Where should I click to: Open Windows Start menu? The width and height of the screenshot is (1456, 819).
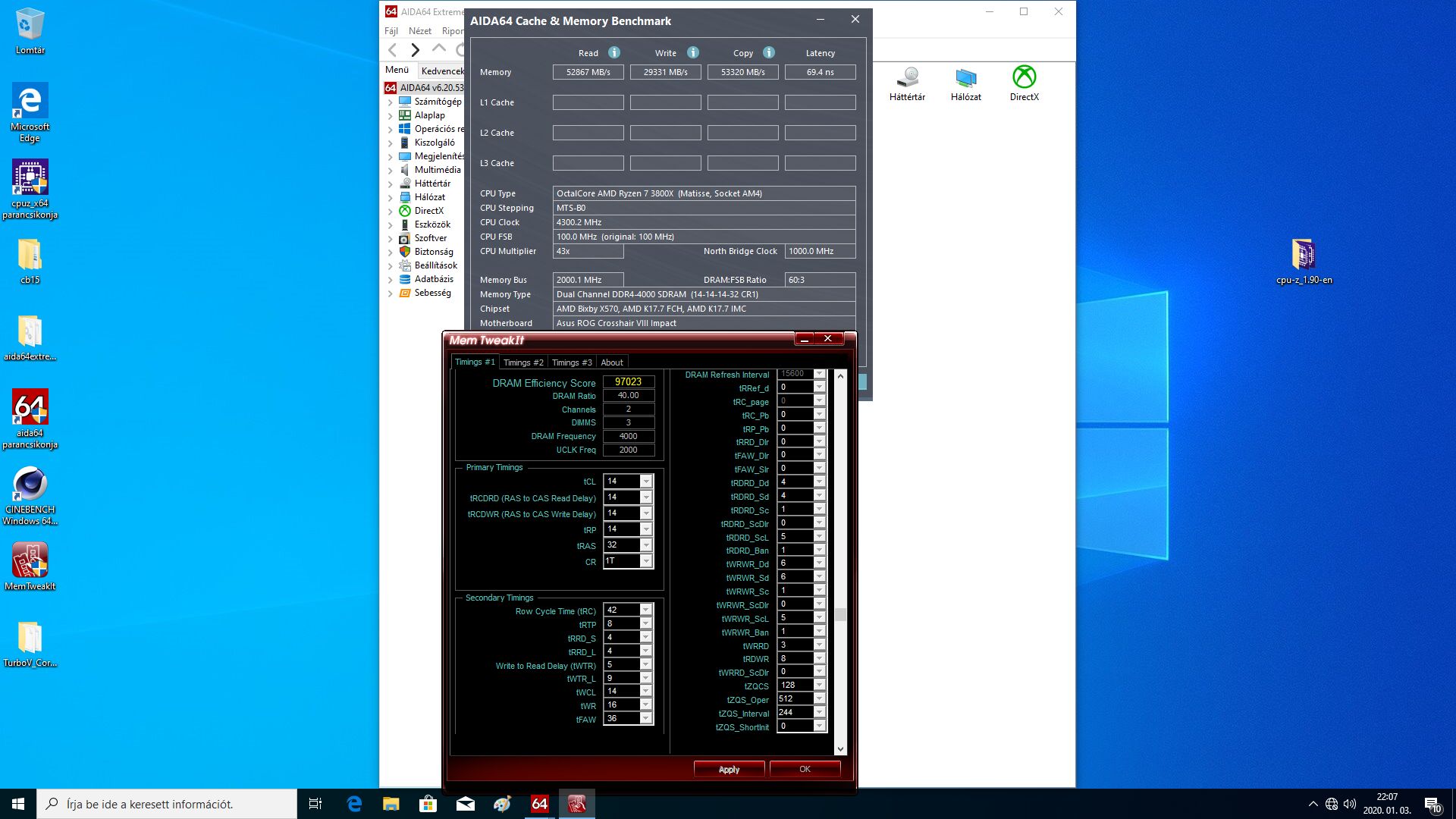pyautogui.click(x=18, y=804)
